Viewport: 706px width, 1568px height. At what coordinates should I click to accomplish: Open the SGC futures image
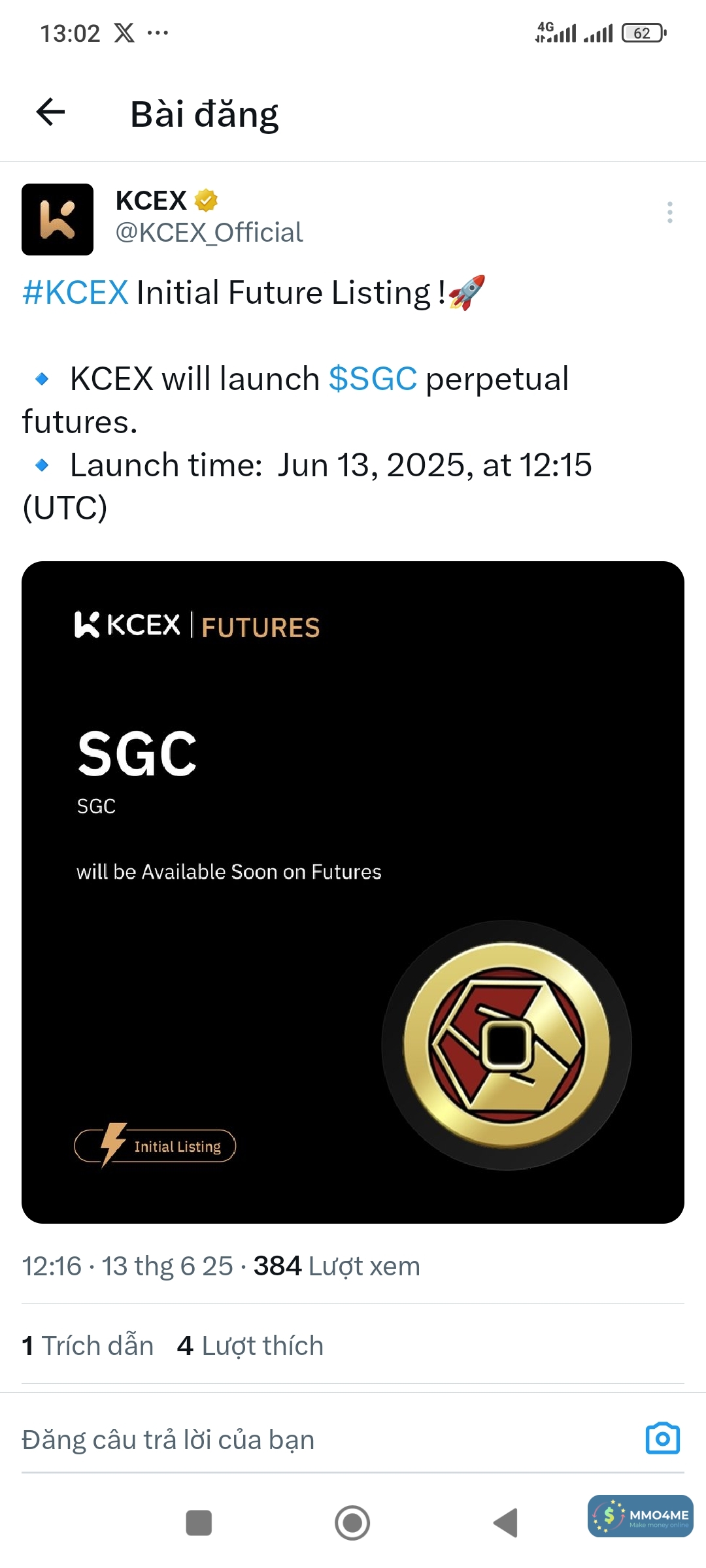pyautogui.click(x=353, y=892)
